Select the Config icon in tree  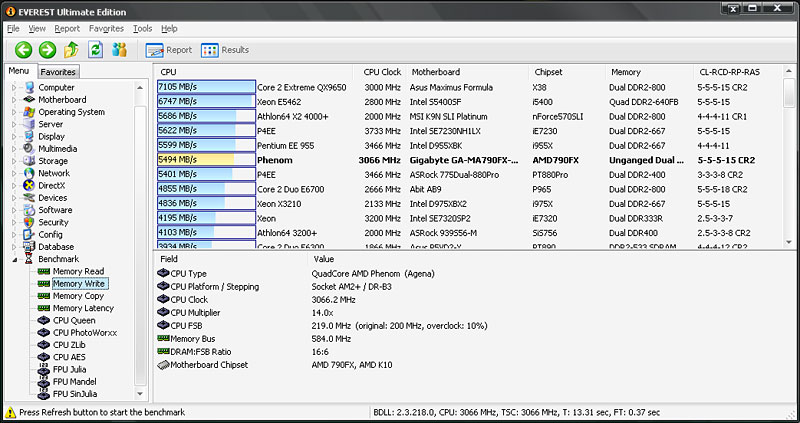pos(30,234)
